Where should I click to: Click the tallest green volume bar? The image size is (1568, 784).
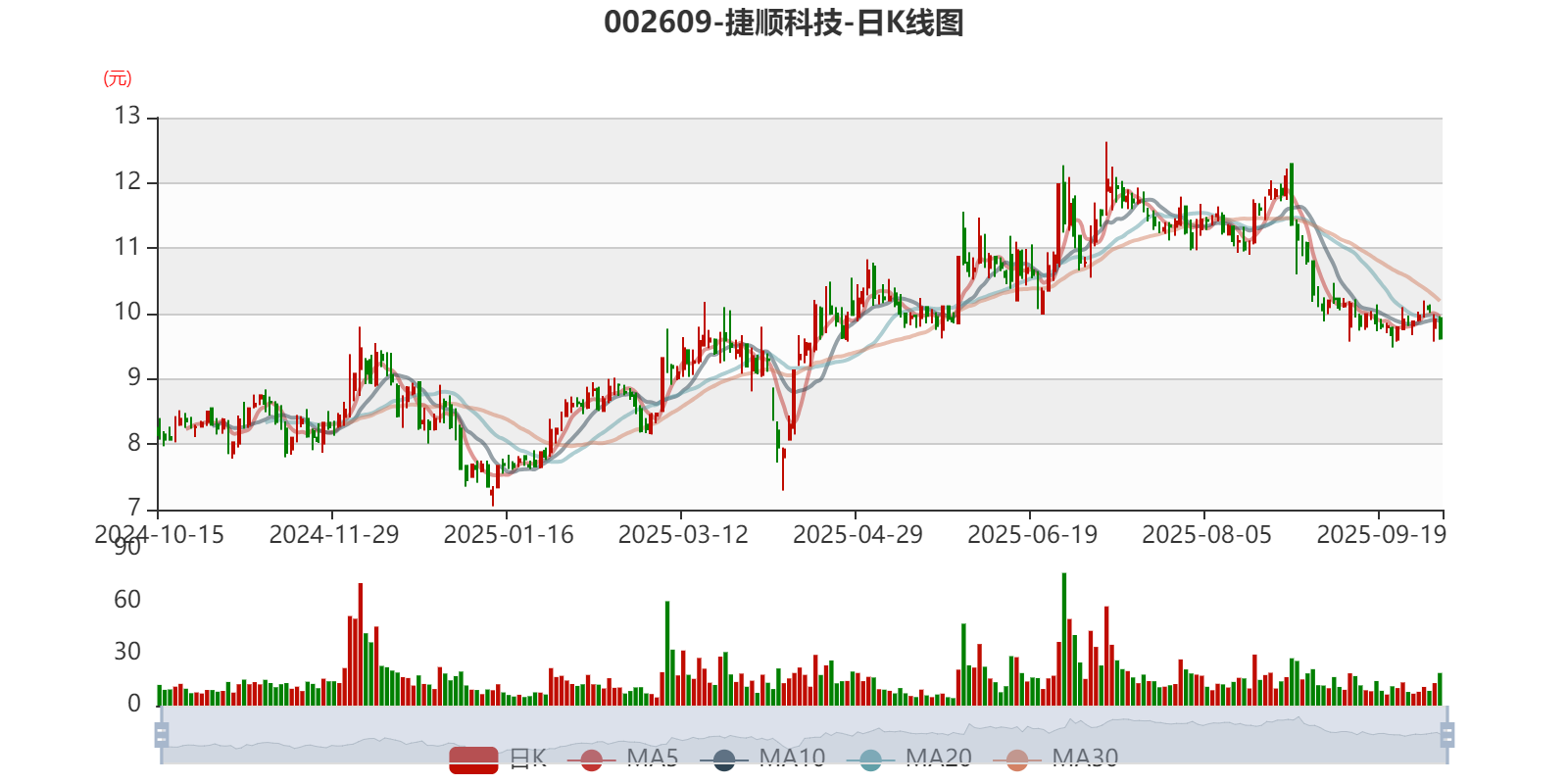click(x=1064, y=639)
